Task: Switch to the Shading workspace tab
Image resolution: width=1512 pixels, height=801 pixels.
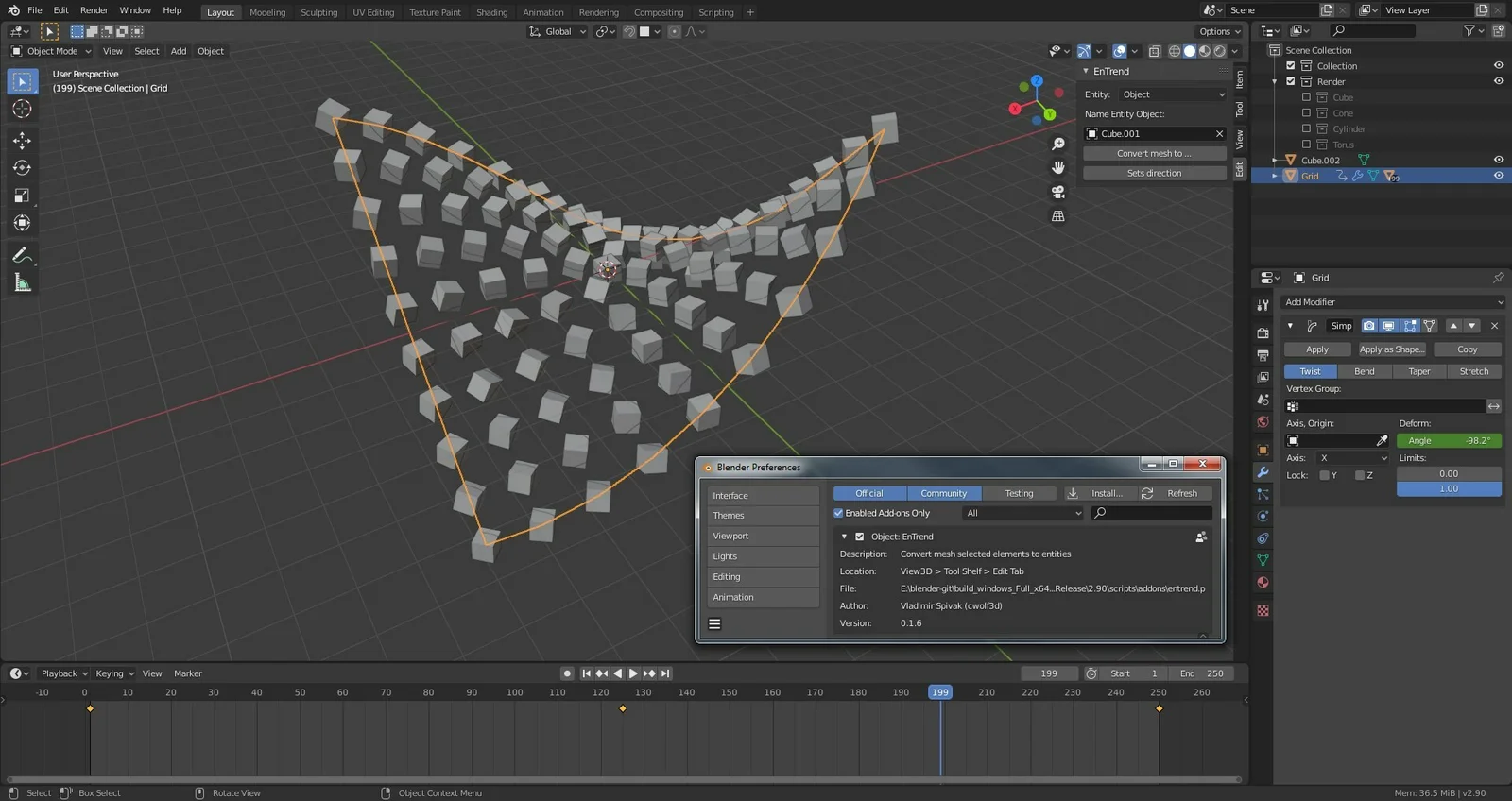Action: [x=491, y=12]
